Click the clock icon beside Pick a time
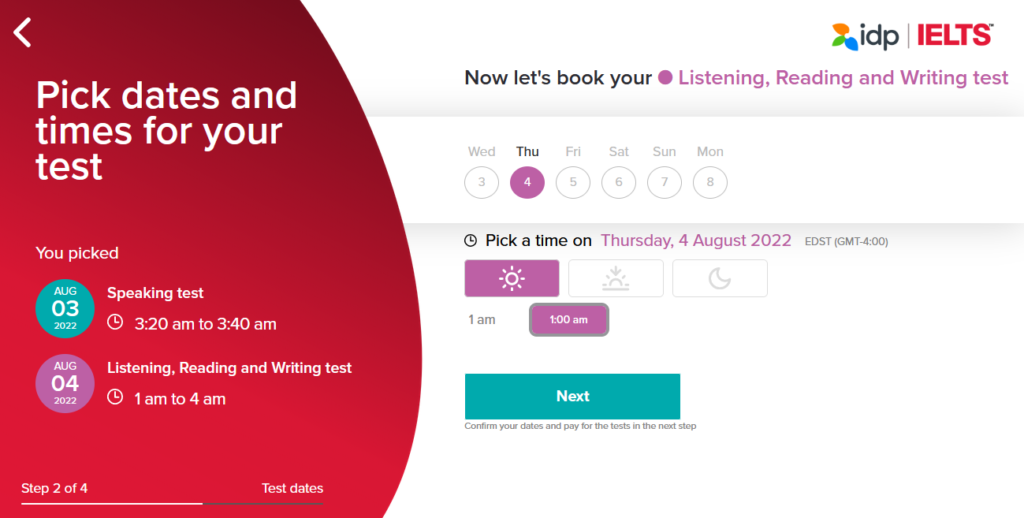Screen dimensions: 1024x518 click(471, 241)
